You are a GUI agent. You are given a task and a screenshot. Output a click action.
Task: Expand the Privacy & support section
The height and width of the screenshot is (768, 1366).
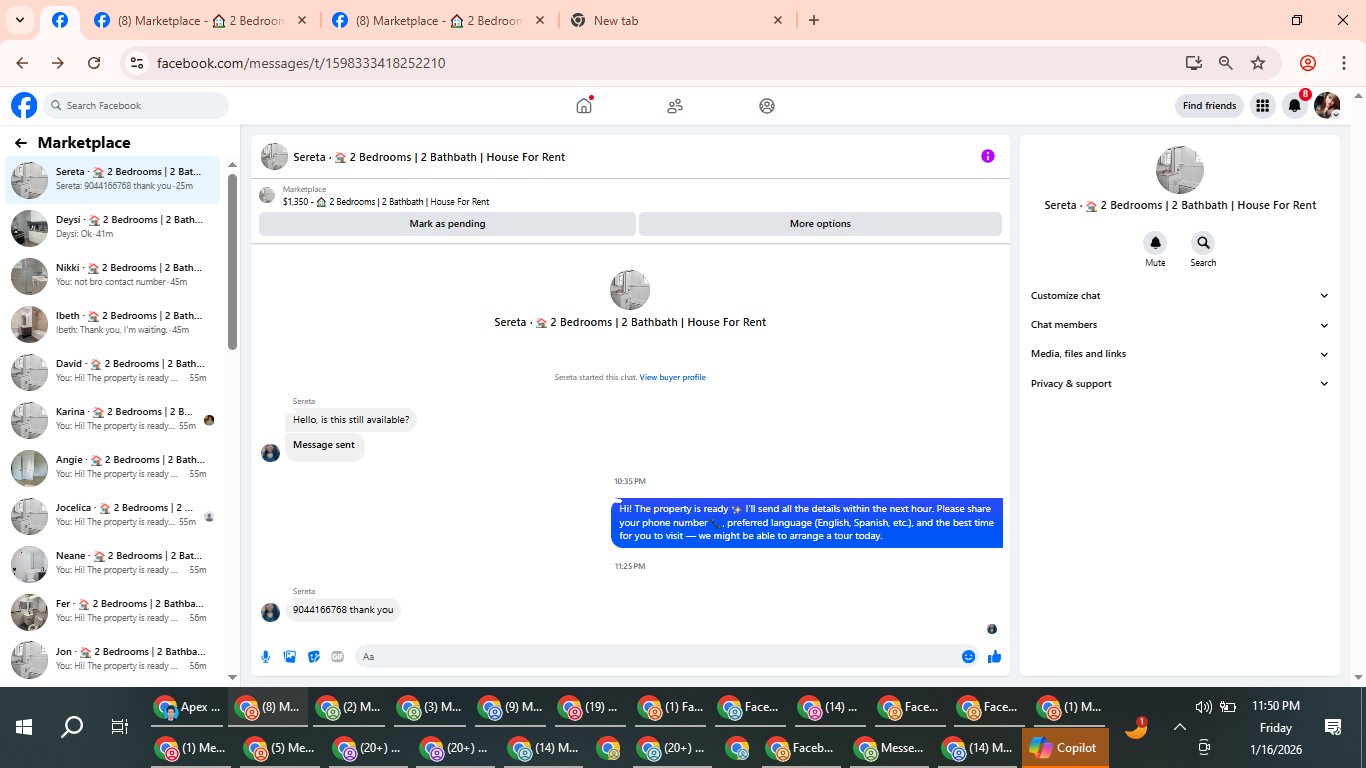click(1180, 384)
